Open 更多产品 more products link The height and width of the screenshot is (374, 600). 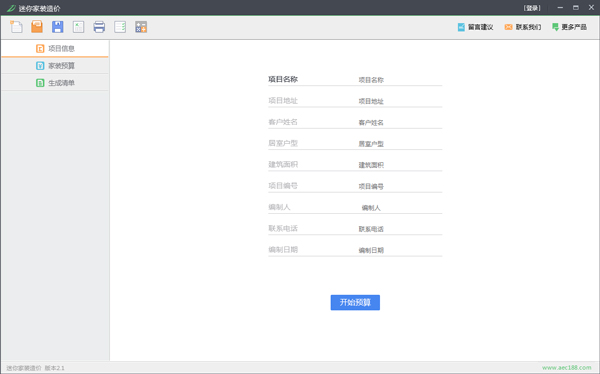569,27
